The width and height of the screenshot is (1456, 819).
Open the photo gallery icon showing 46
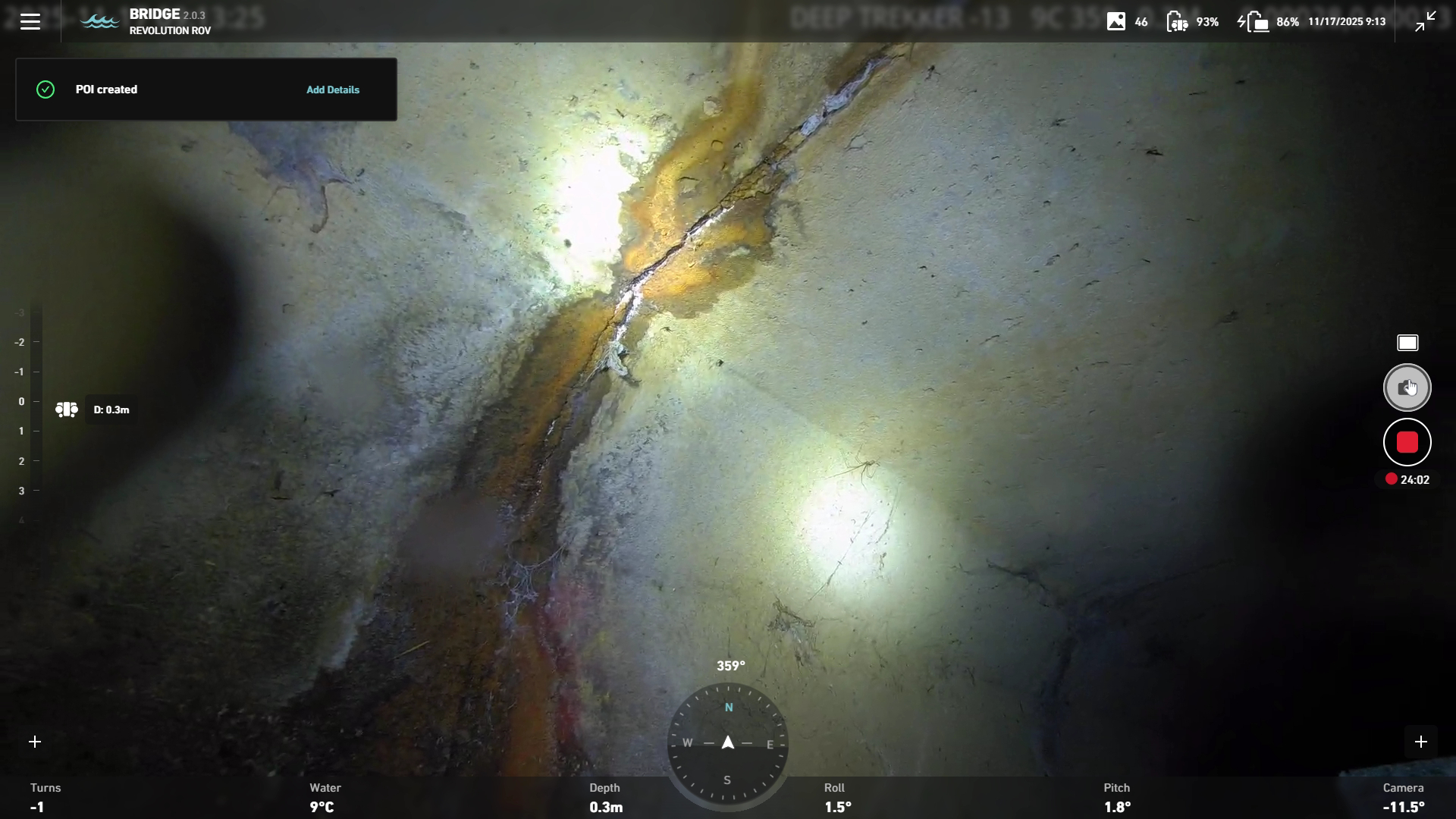pos(1116,21)
